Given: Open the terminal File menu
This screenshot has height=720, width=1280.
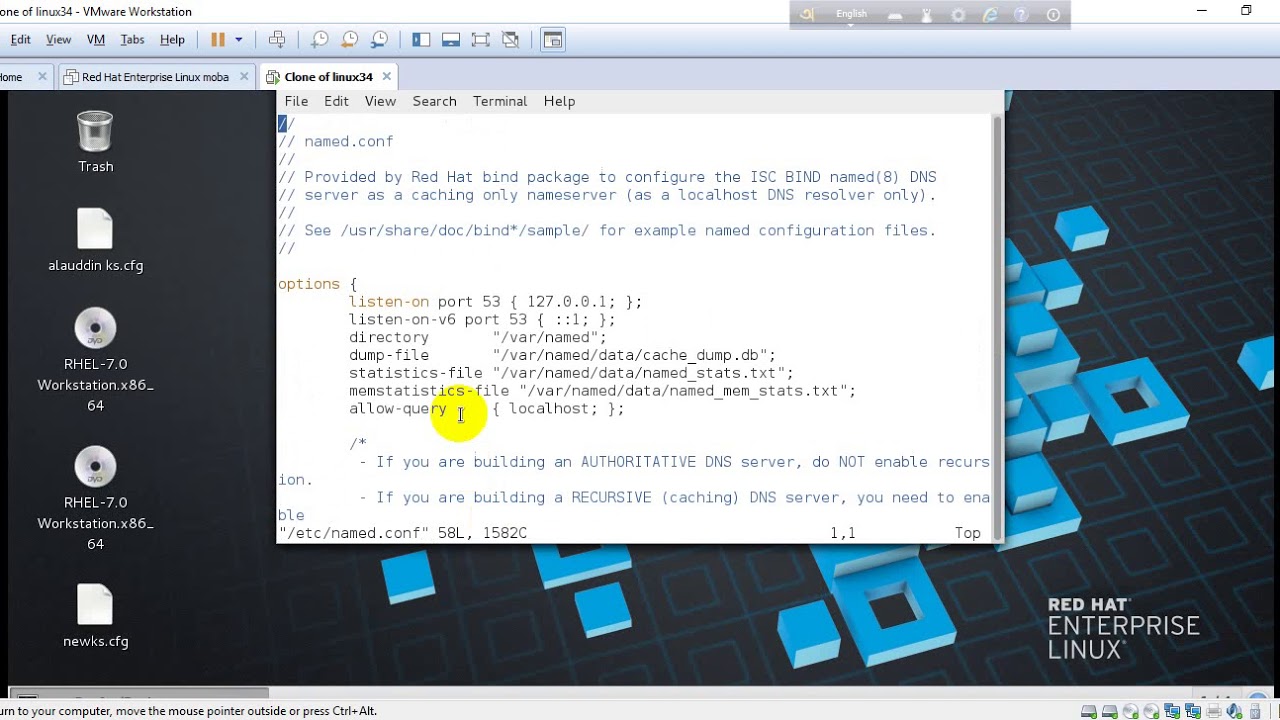Looking at the screenshot, I should click(296, 101).
